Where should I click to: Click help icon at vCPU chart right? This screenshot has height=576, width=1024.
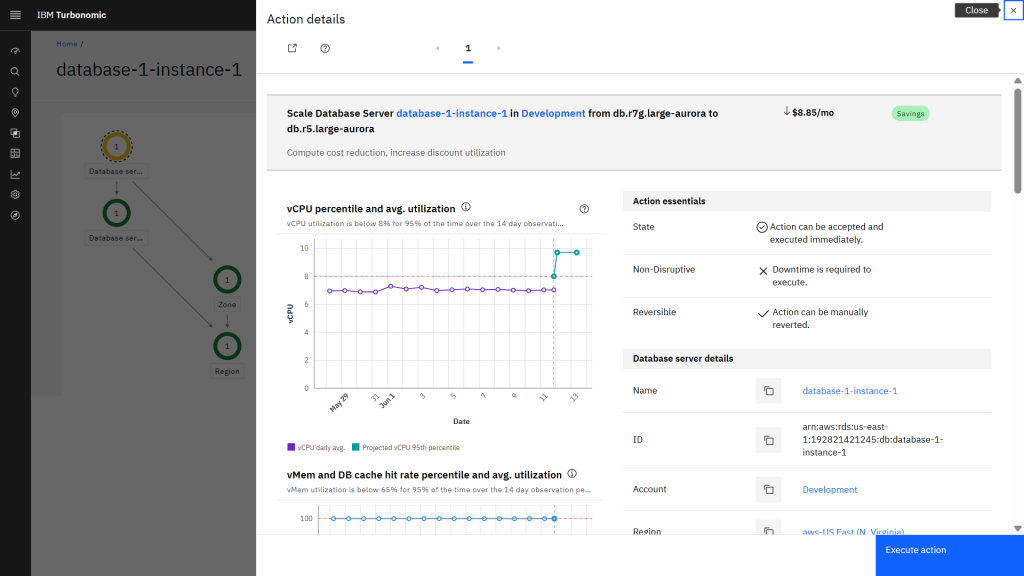pos(584,209)
